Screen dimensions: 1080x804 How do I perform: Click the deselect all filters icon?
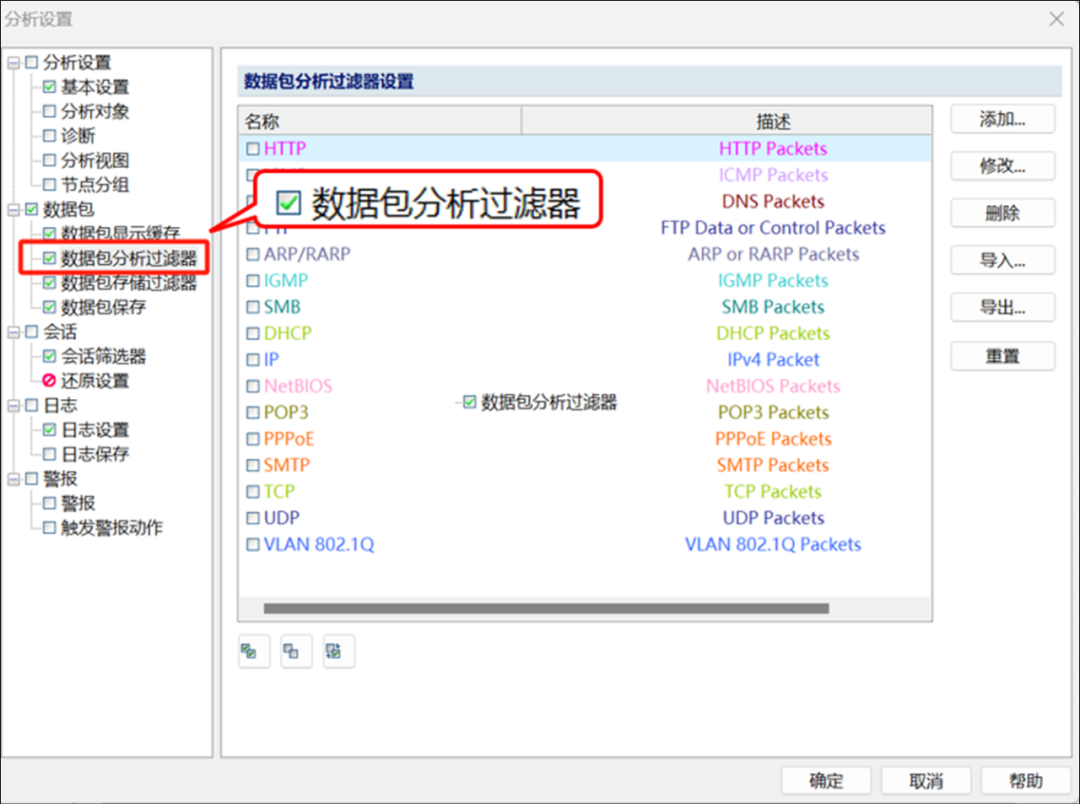click(295, 651)
